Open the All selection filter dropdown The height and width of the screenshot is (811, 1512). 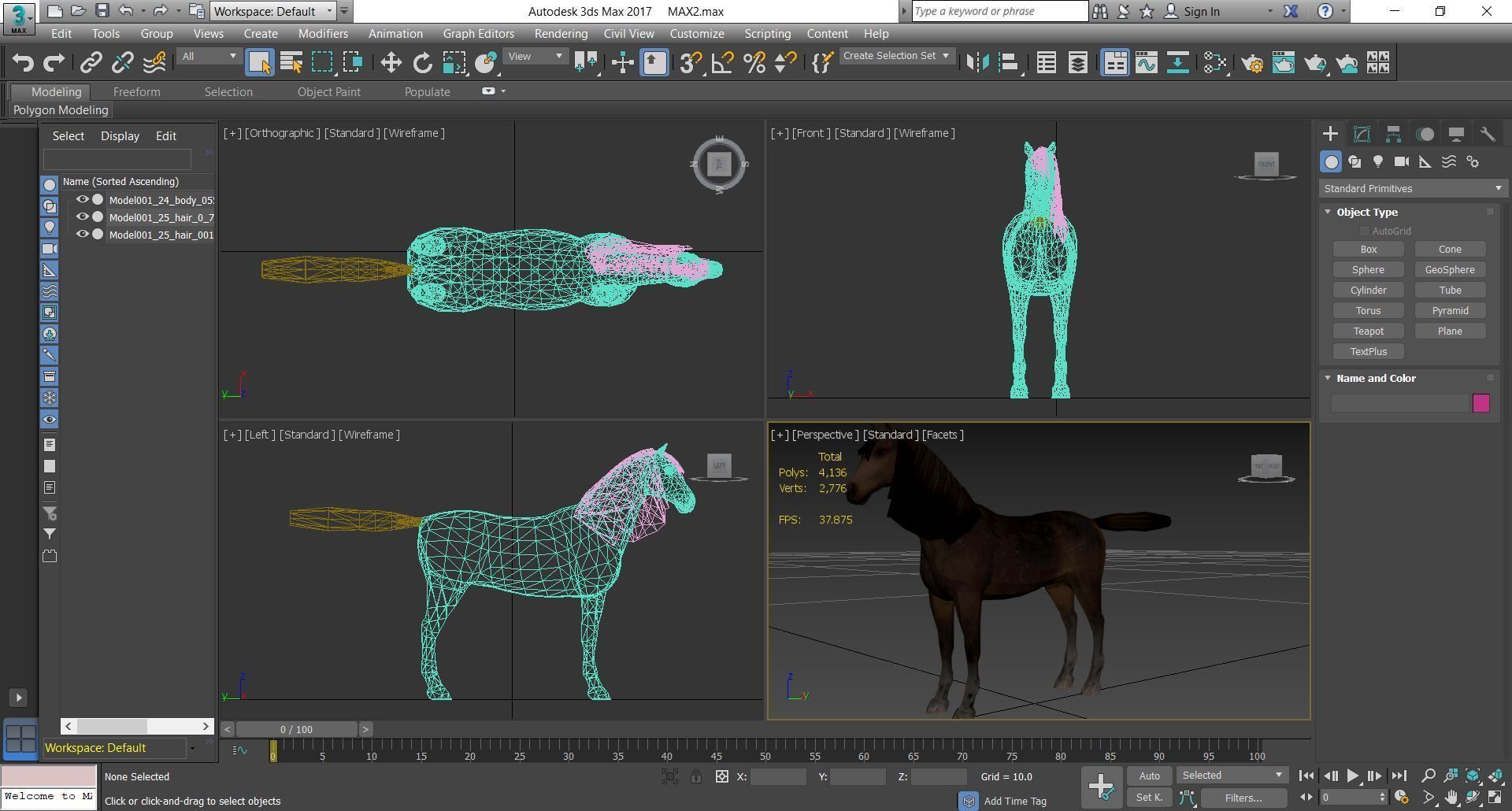(209, 57)
